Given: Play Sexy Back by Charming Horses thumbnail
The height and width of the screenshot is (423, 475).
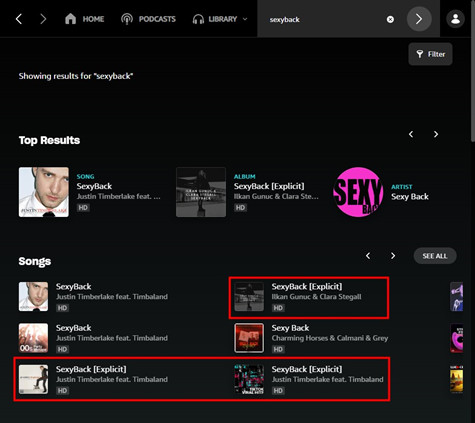Looking at the screenshot, I should pyautogui.click(x=249, y=338).
